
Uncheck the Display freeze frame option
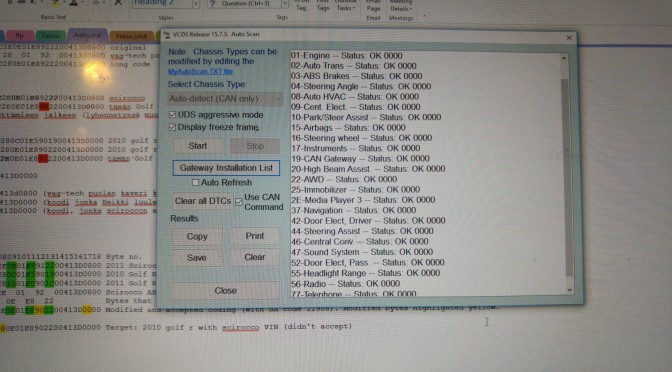pyautogui.click(x=172, y=127)
